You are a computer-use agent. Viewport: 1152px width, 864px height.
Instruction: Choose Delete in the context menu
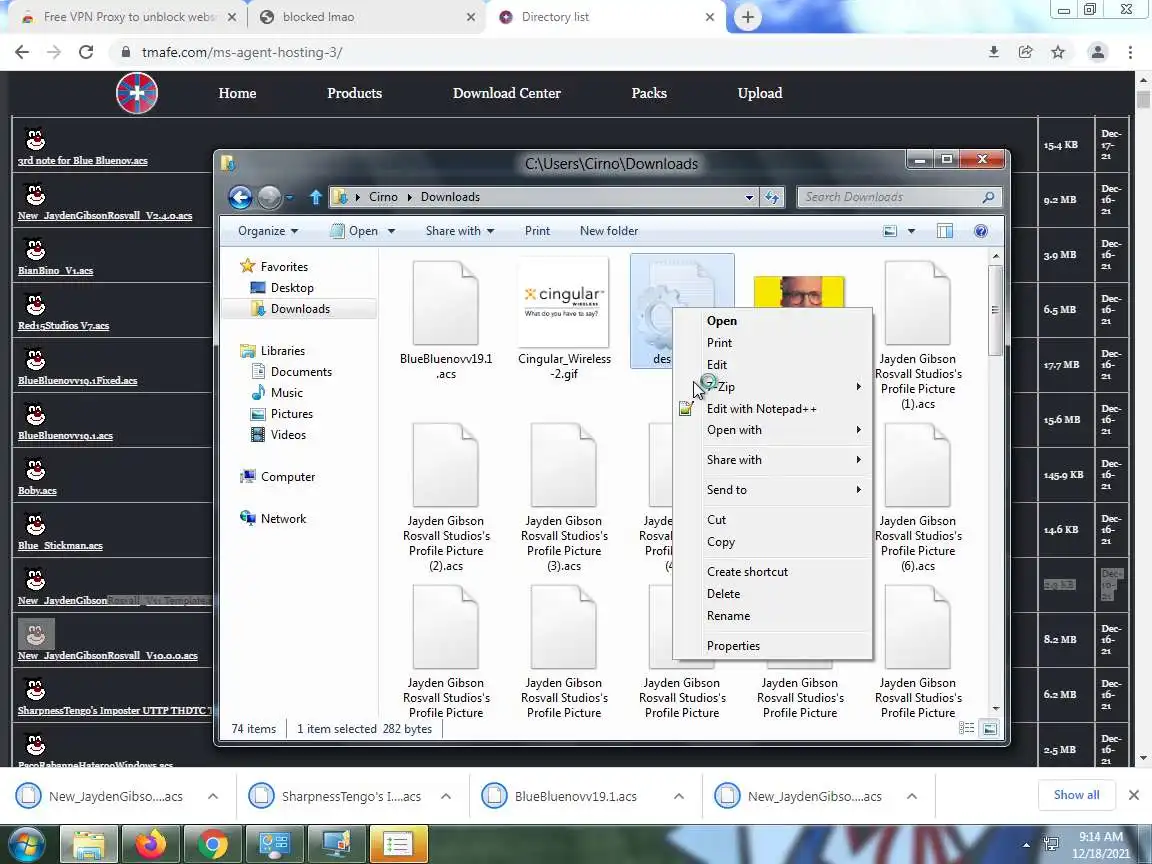[x=774, y=594]
